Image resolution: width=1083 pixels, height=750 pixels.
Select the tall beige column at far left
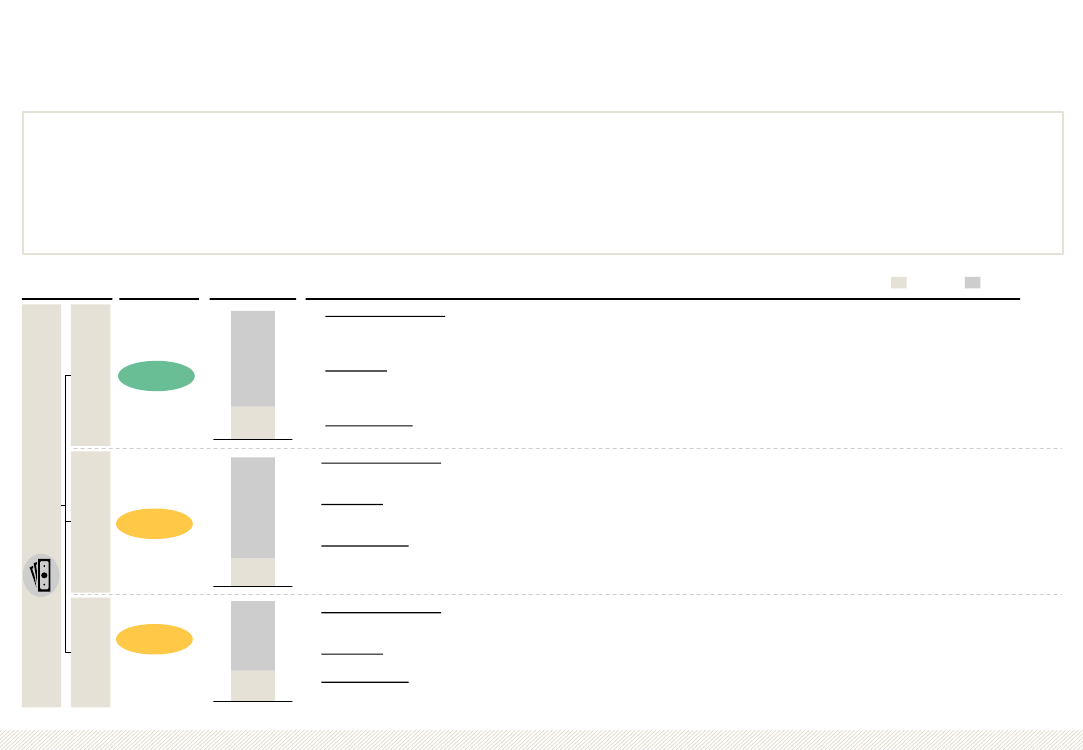click(41, 420)
